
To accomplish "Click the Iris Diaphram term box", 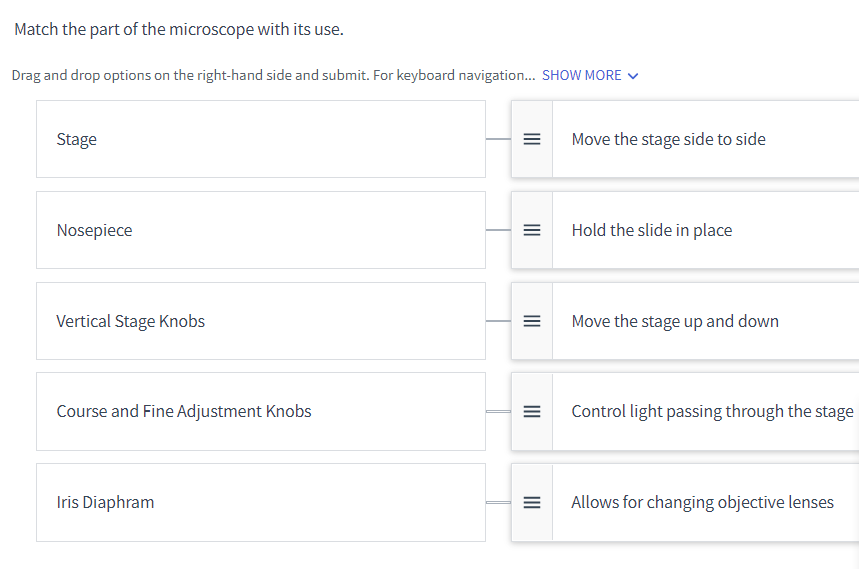I will click(260, 502).
